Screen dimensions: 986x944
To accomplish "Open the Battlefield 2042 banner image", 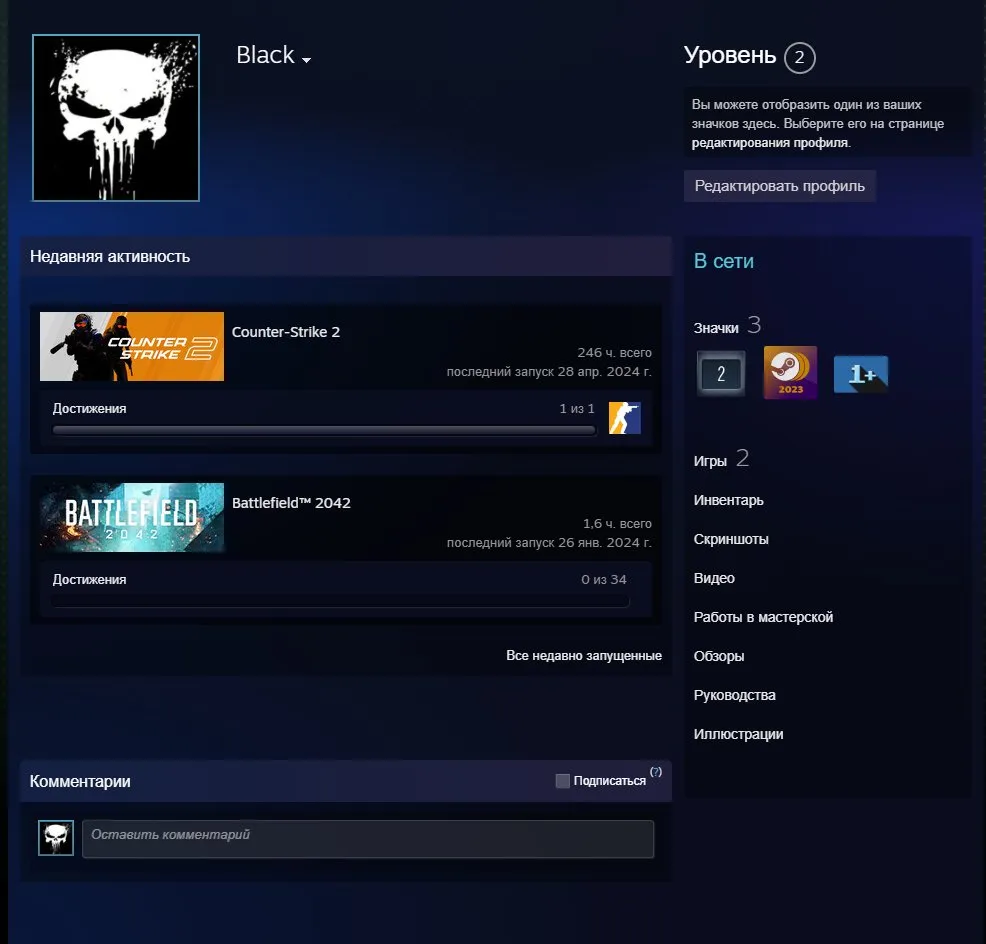I will (x=132, y=518).
